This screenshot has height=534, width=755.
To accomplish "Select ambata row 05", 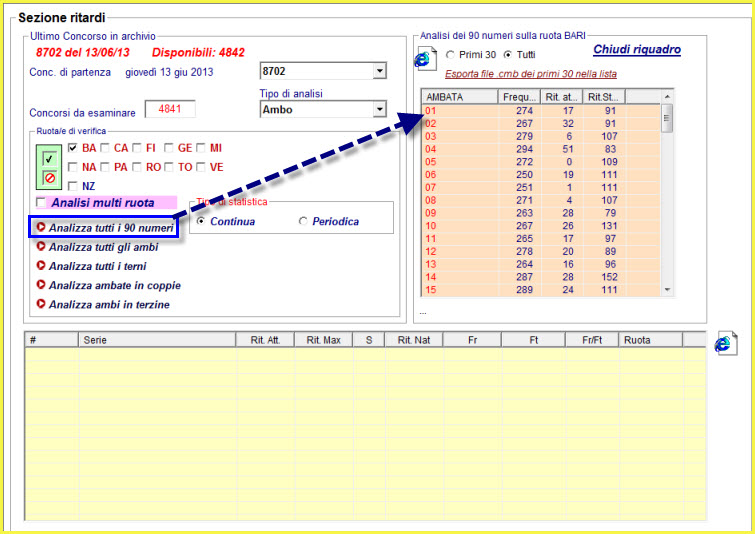I will [x=541, y=162].
